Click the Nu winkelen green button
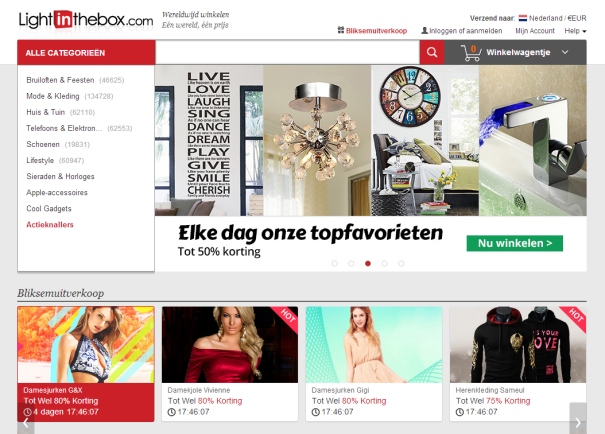 514,243
